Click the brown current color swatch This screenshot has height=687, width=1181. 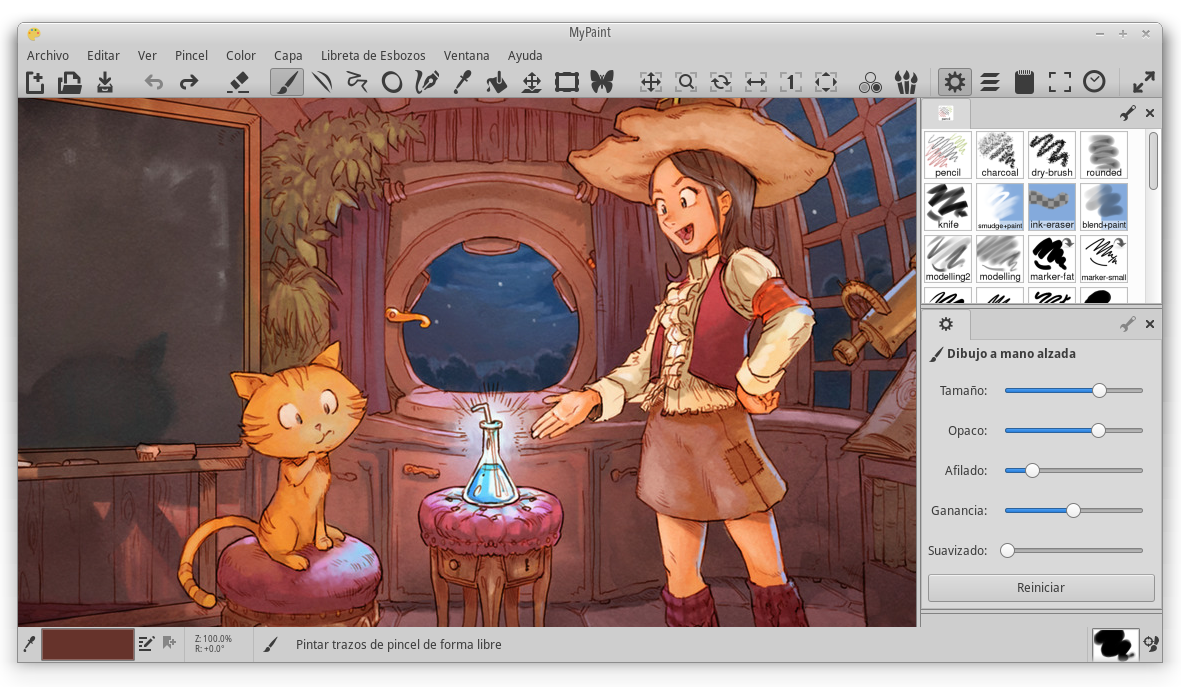[x=87, y=644]
